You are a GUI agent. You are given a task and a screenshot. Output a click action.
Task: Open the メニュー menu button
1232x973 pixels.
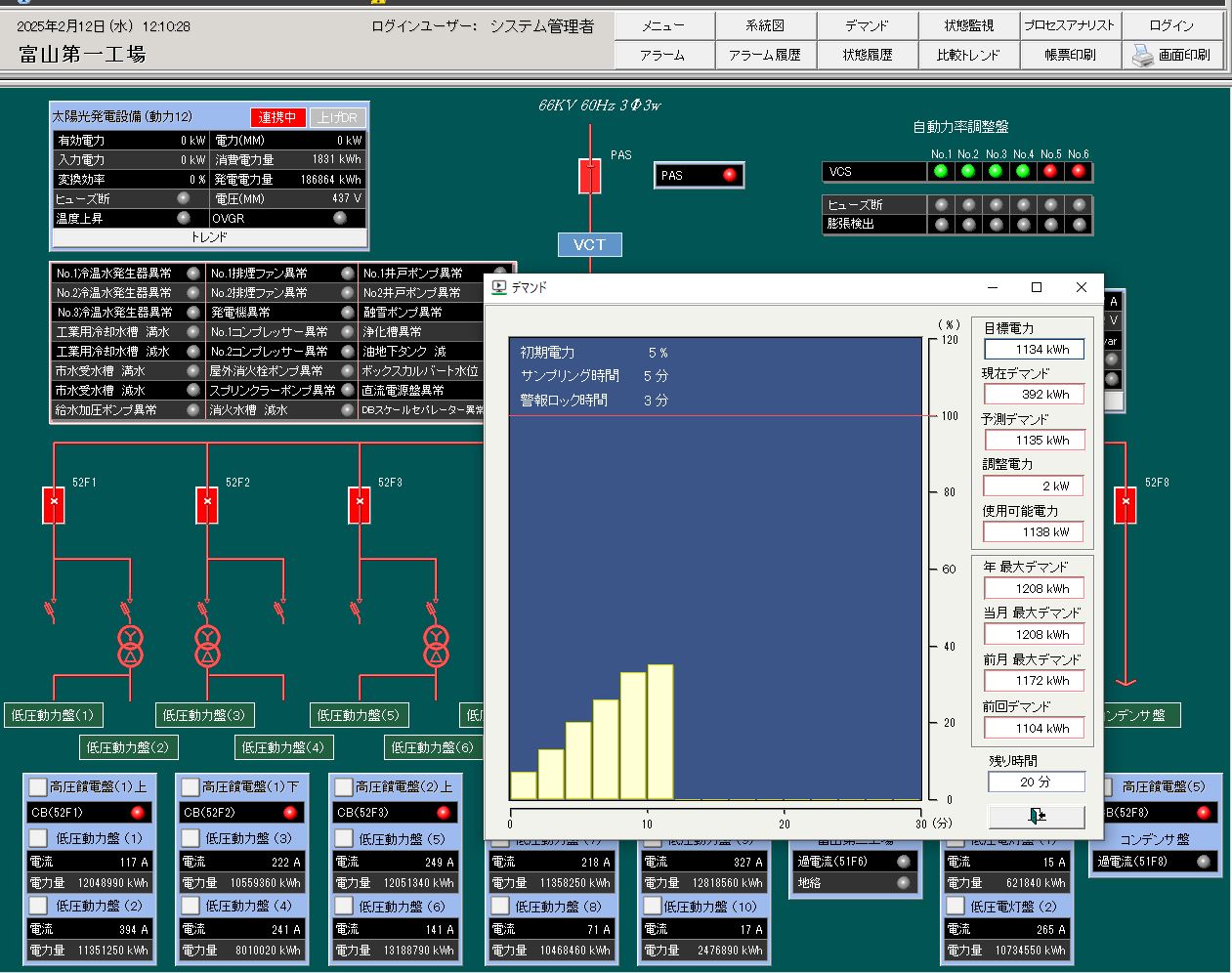663,25
